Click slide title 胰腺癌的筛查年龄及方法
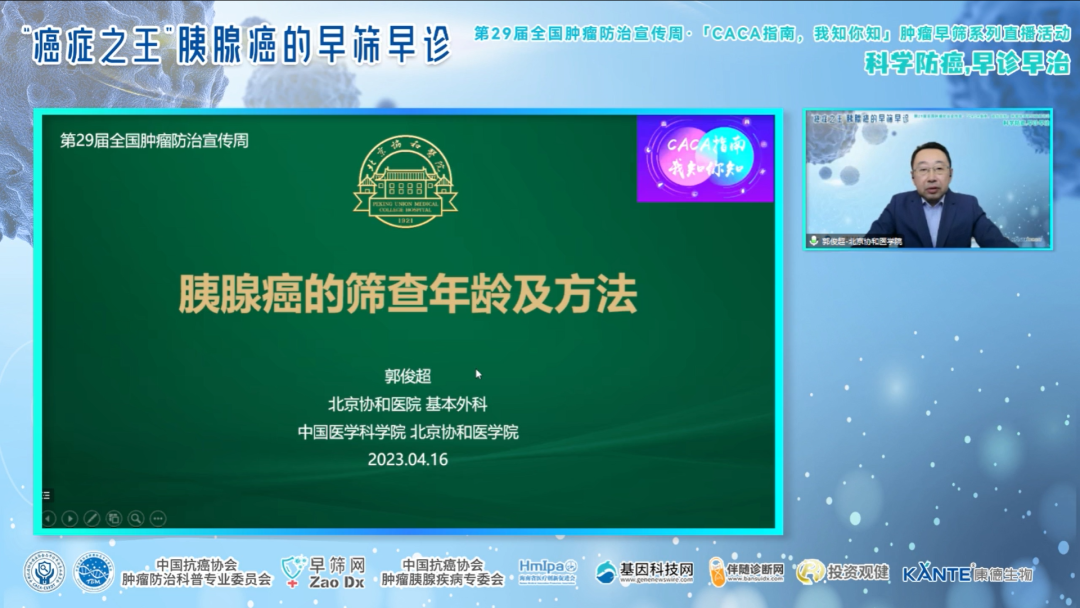The height and width of the screenshot is (608, 1080). (408, 294)
